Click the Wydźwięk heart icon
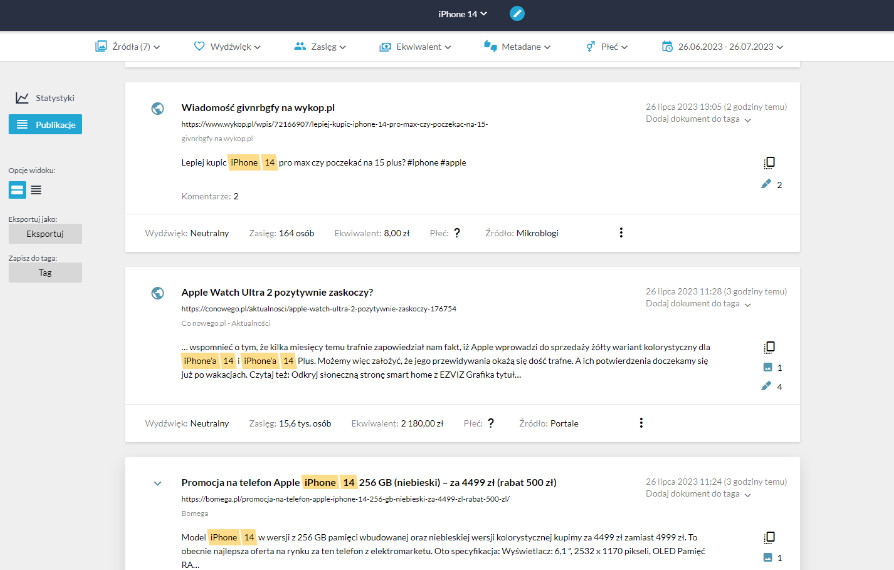 point(199,46)
